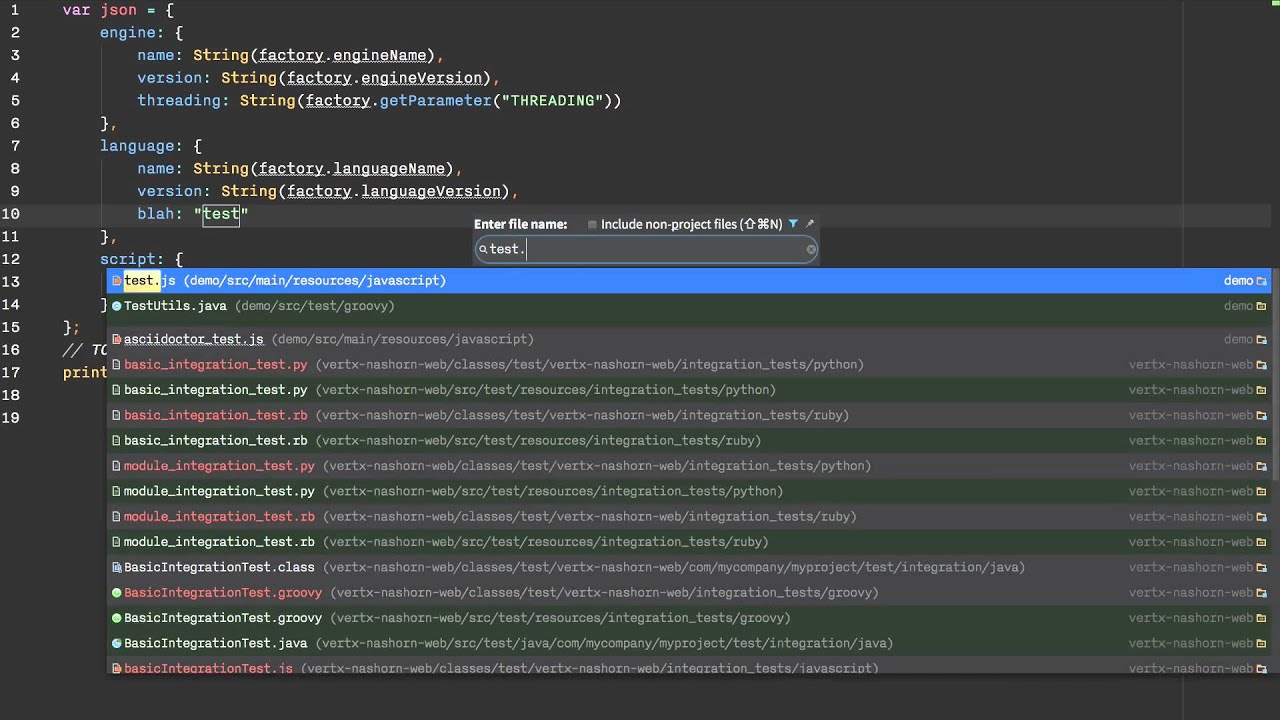Open BasicIntegrationTest.groovy under src/test/resources
This screenshot has width=1280, height=720.
click(x=689, y=618)
